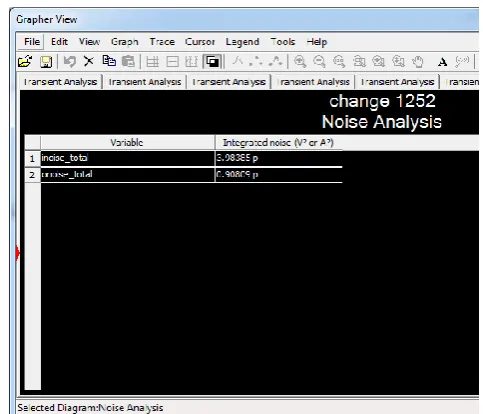The image size is (483, 414).
Task: Toggle the Show Legend icon
Action: (x=172, y=62)
